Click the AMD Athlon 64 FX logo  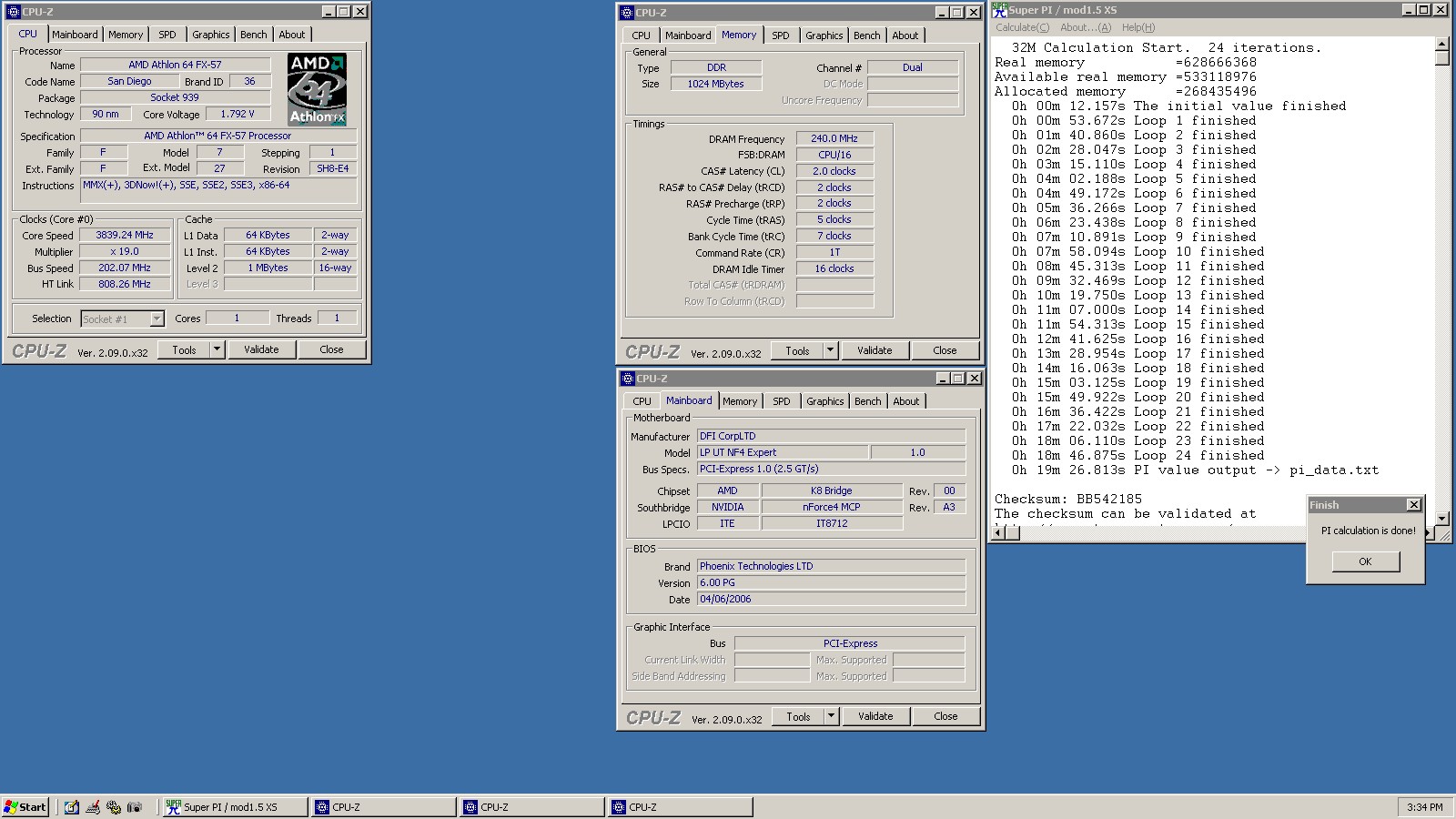point(317,89)
